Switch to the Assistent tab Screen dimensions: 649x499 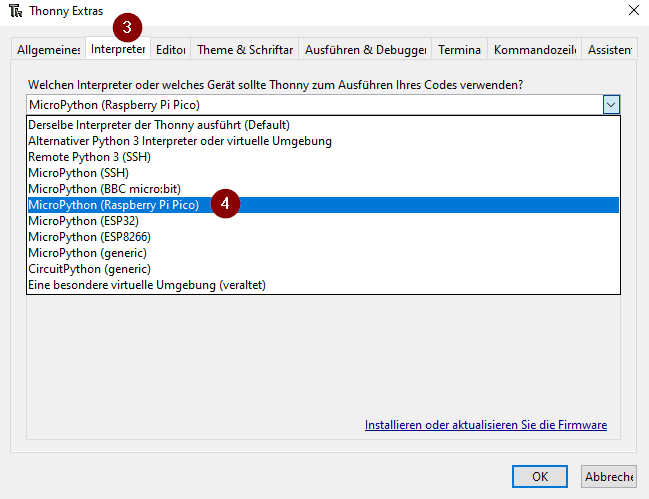(609, 49)
